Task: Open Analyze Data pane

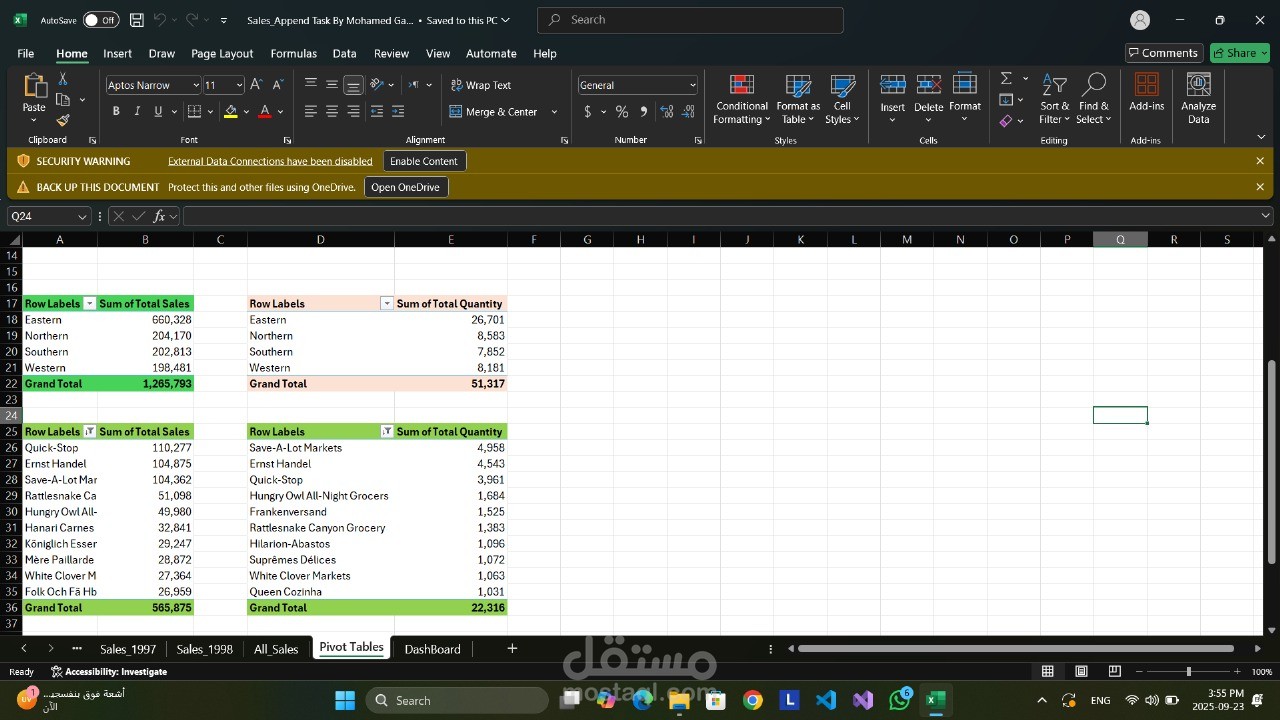Action: (x=1198, y=100)
